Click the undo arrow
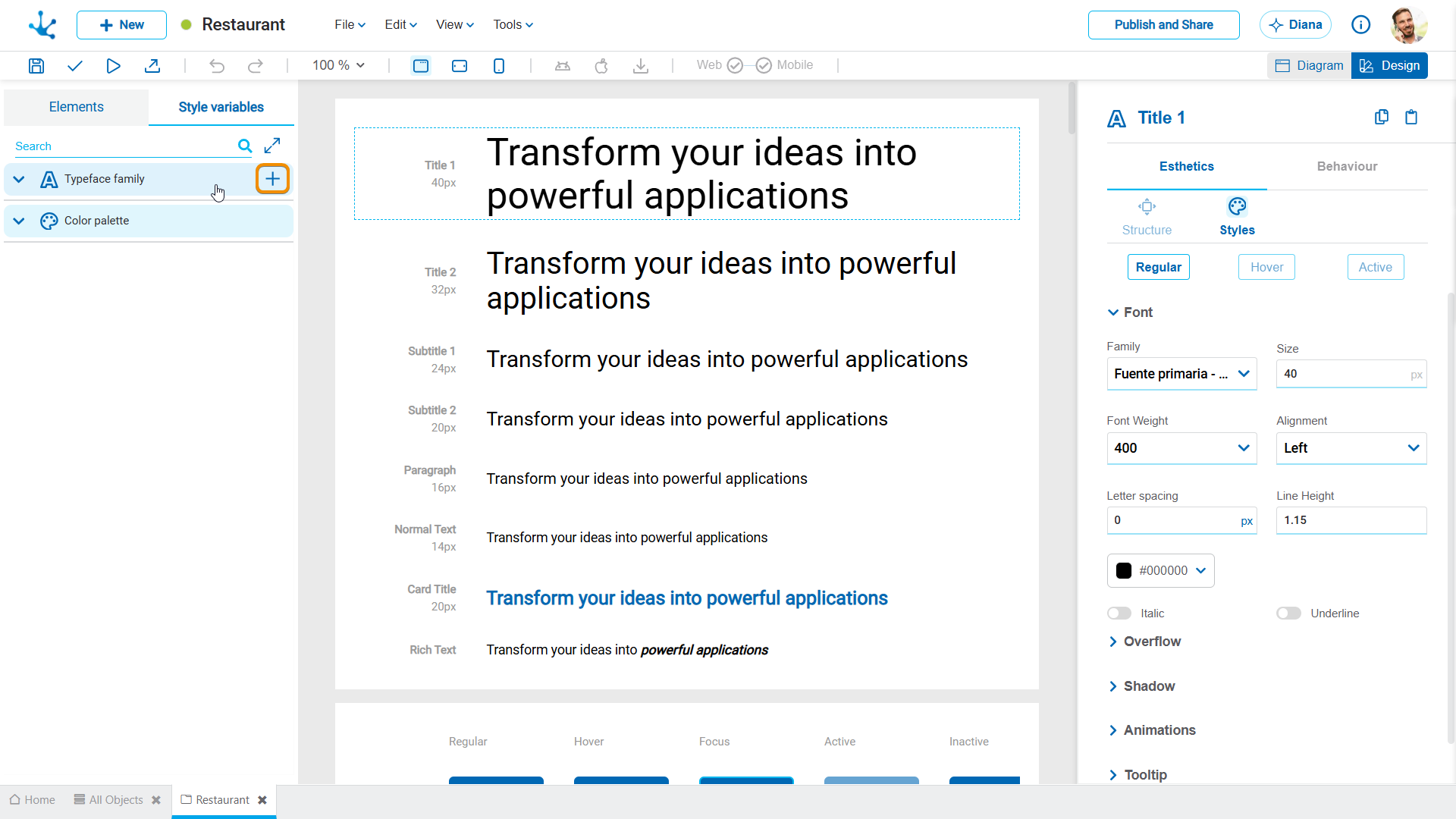Viewport: 1456px width, 819px height. point(217,66)
